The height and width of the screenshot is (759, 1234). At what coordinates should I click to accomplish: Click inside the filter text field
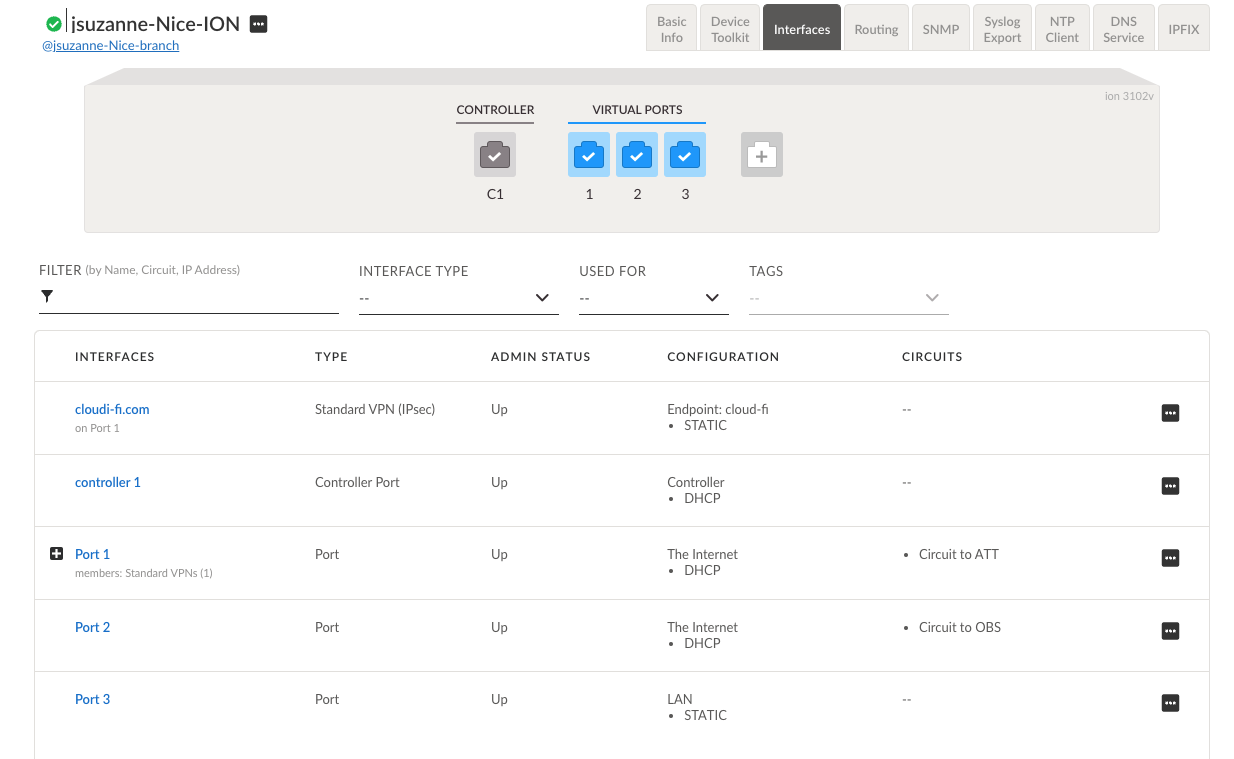coord(190,296)
